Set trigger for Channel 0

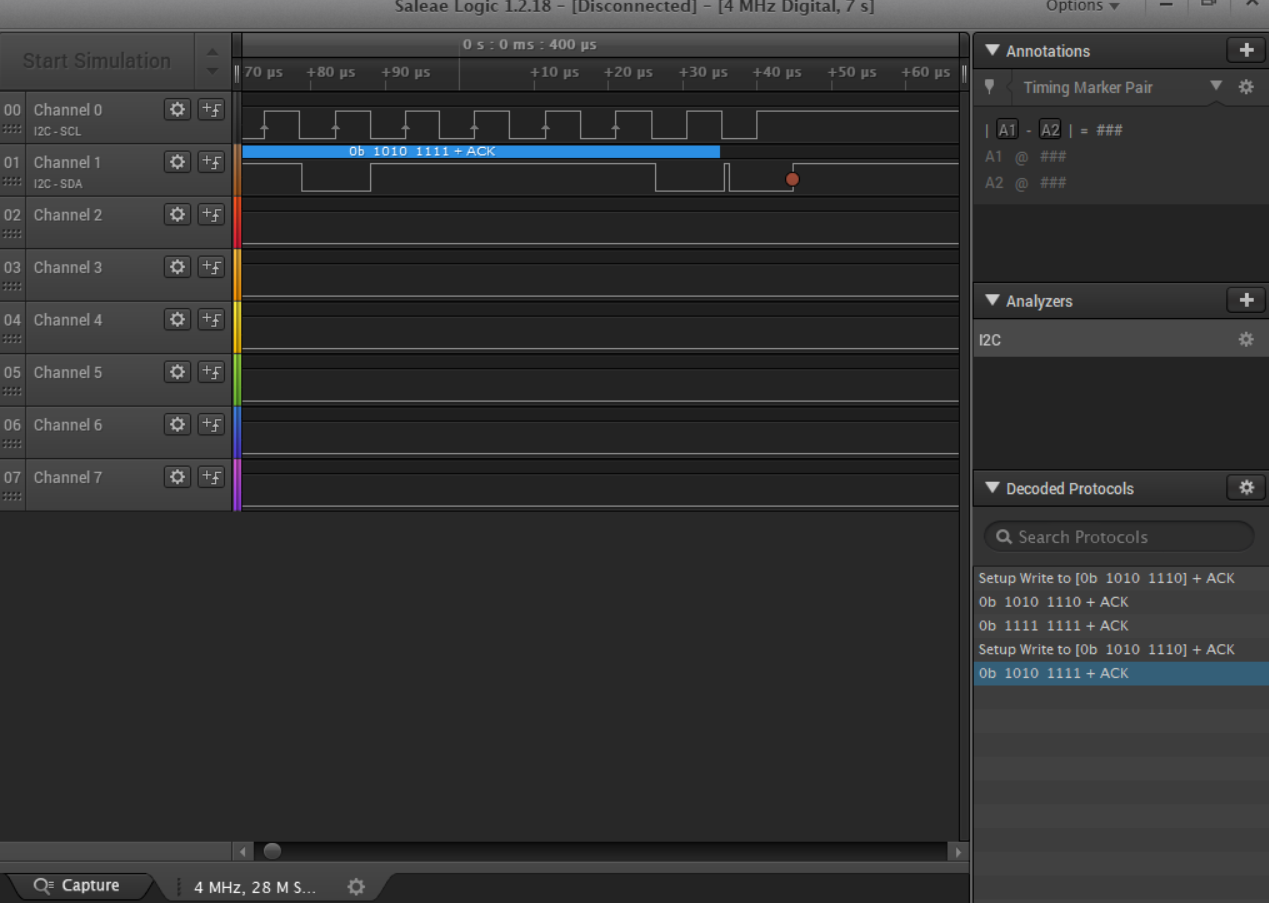(x=211, y=110)
